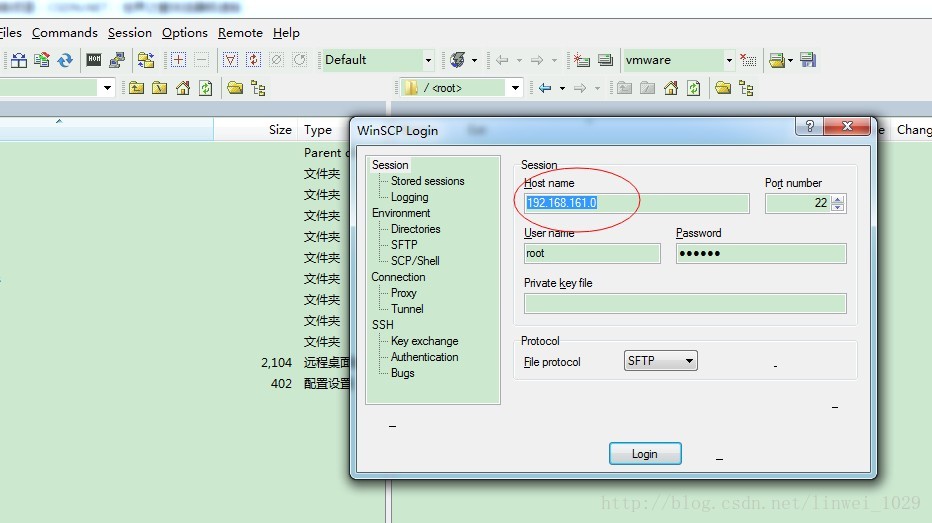Go to local parent directory icon

[136, 88]
